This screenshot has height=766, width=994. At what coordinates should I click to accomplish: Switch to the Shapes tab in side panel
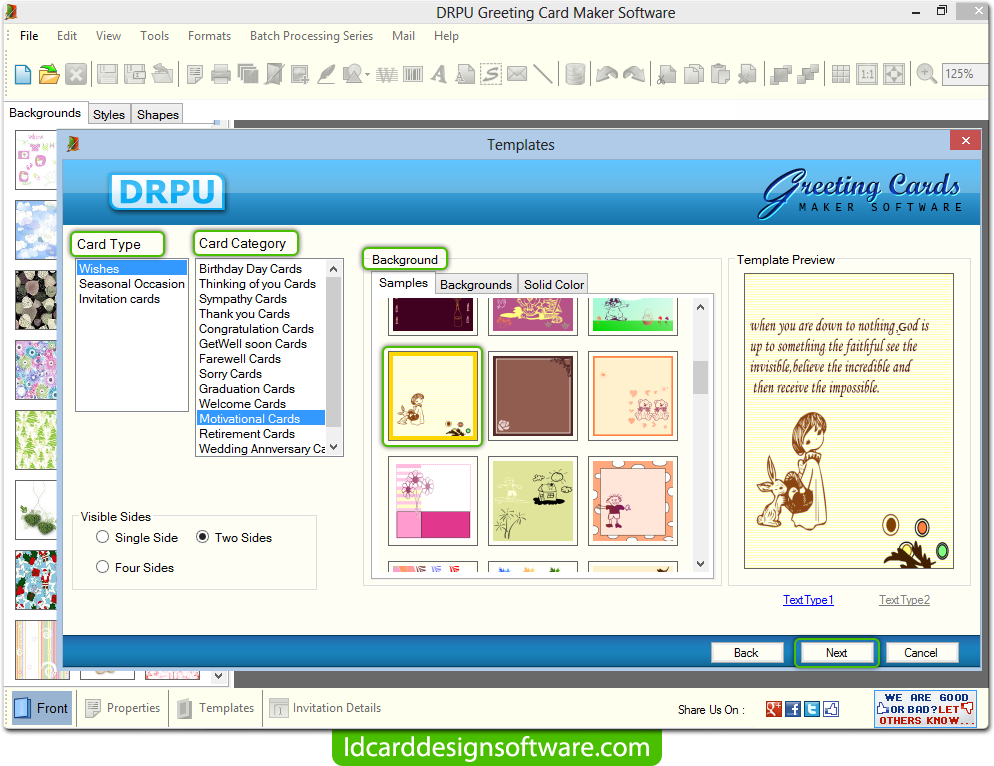click(158, 115)
